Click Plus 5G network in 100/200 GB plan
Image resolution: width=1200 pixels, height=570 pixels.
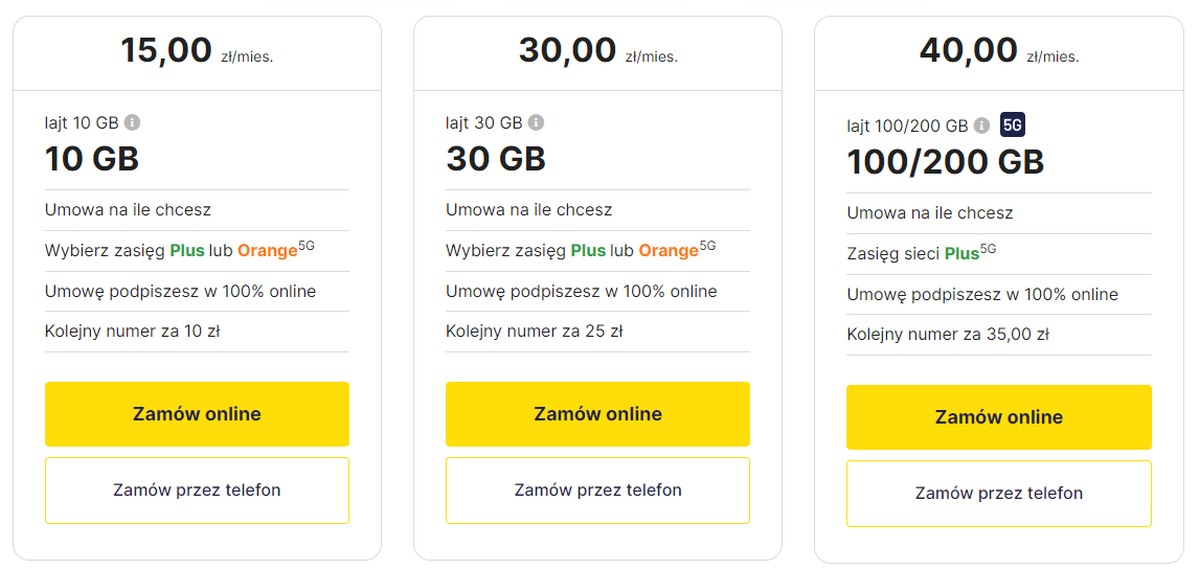point(962,254)
